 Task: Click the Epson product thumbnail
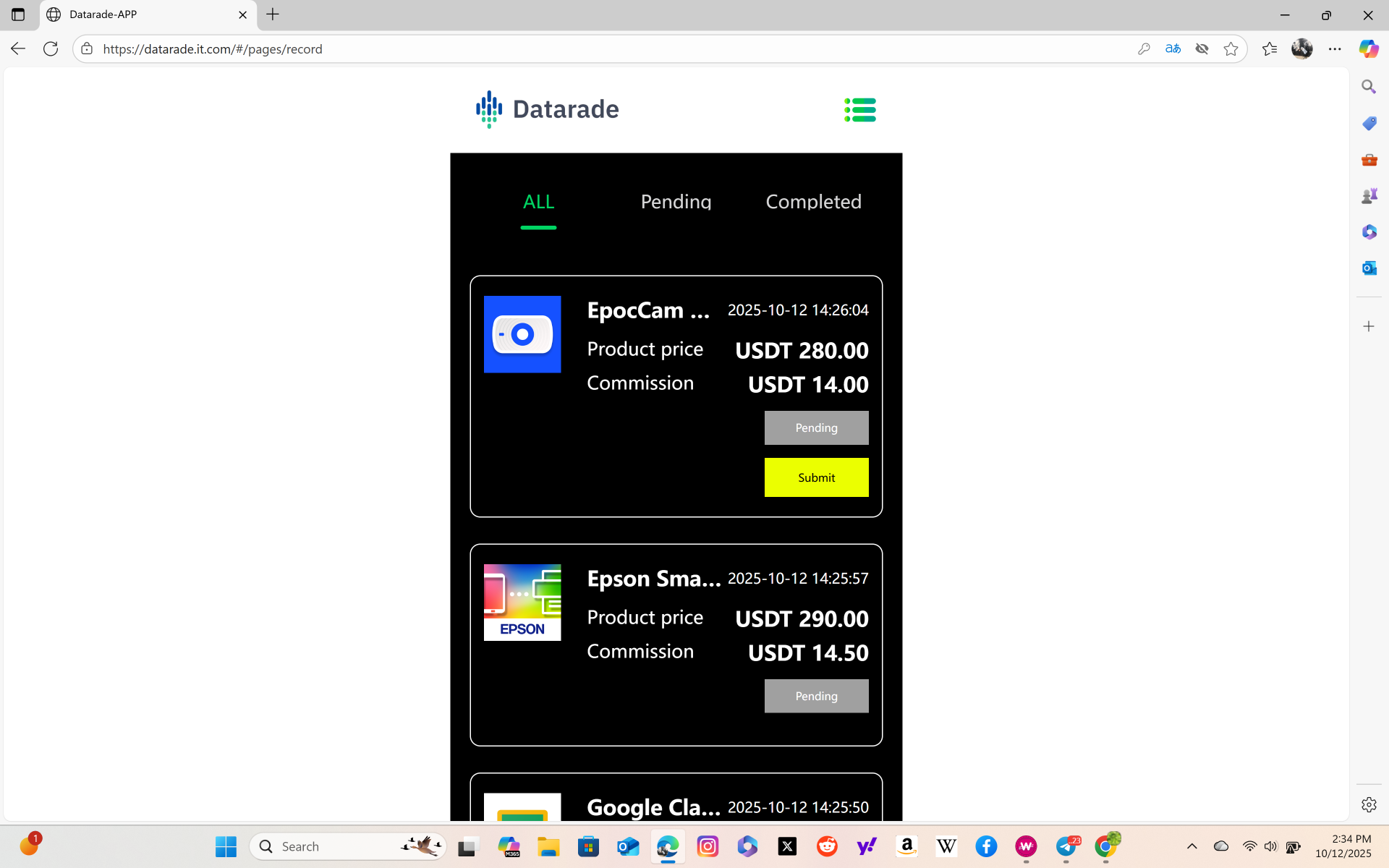point(522,603)
